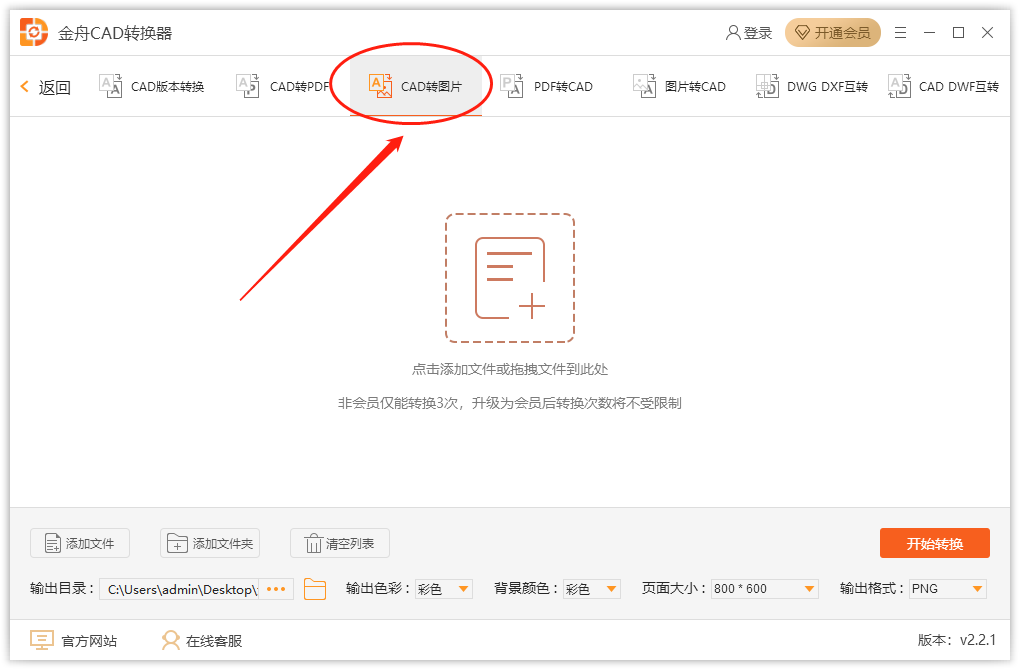Switch to the CAD转PDF tab
Viewport: 1020px width, 670px height.
tap(283, 87)
